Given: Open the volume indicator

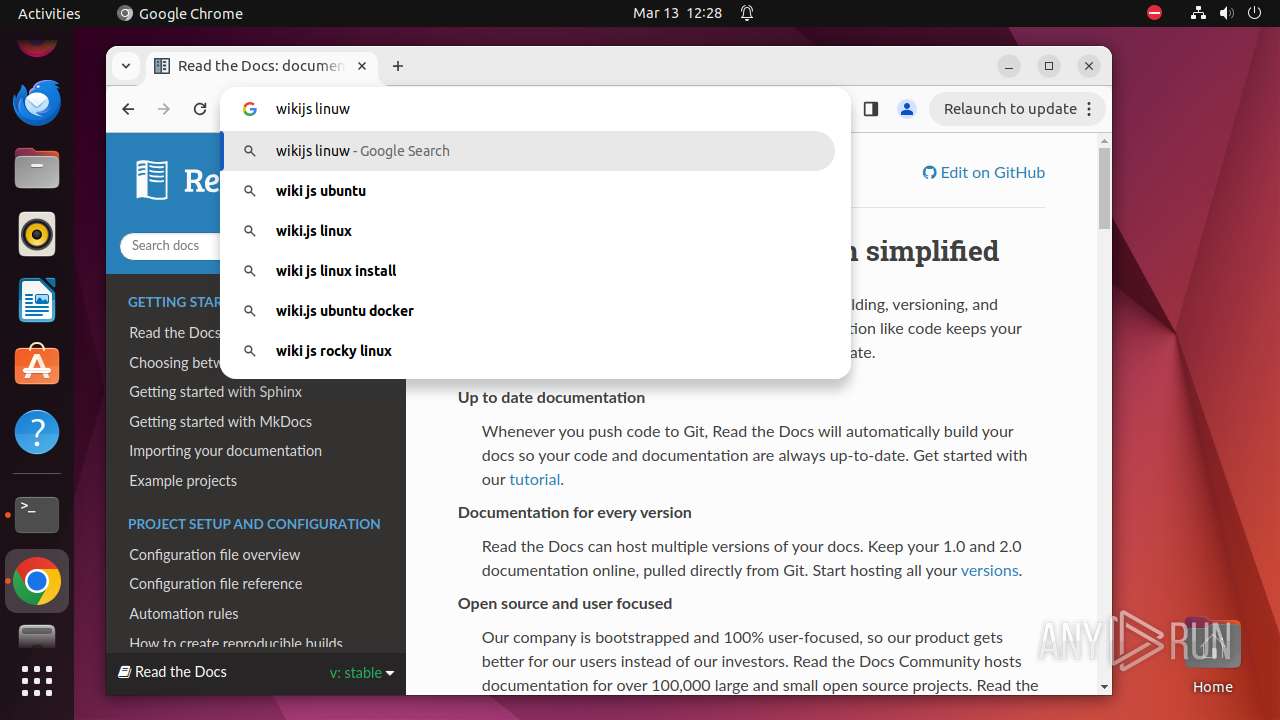Looking at the screenshot, I should click(x=1226, y=14).
